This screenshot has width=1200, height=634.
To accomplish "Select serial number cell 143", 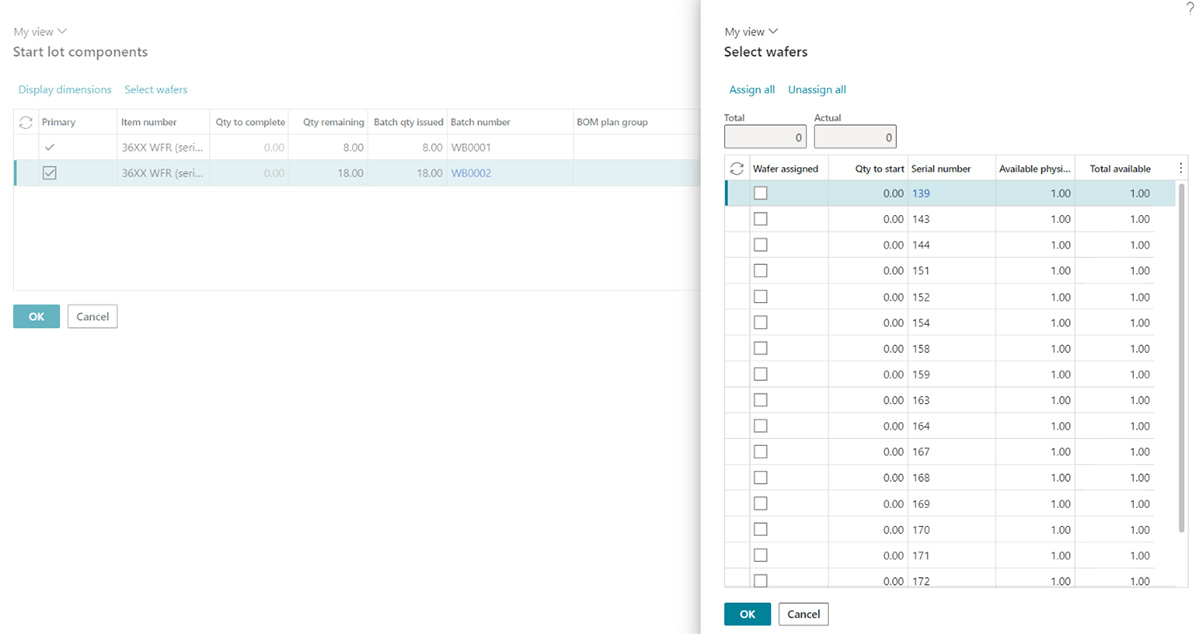I will (951, 219).
